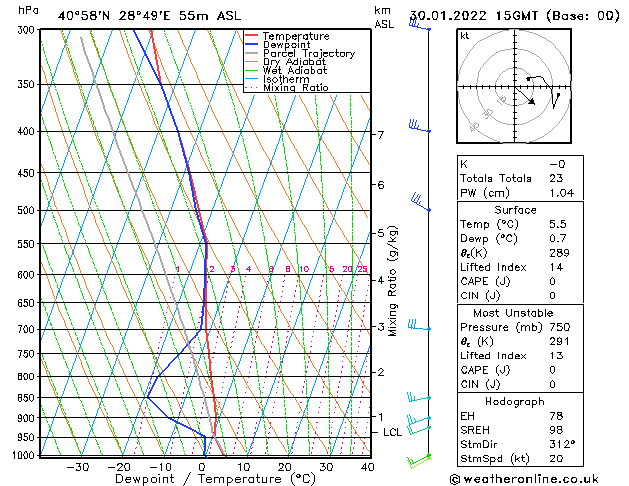Click the LCL level label
Viewport: 629px width, 486px height.
click(392, 432)
